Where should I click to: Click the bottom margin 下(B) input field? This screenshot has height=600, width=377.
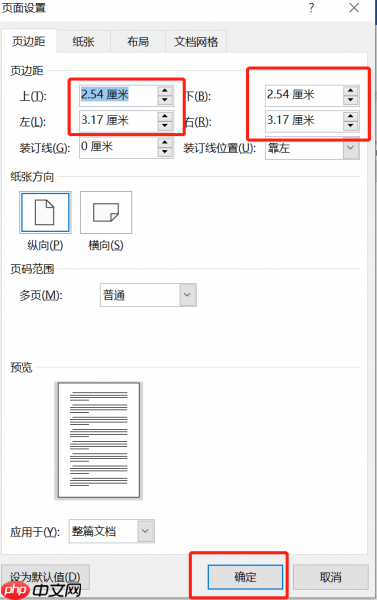point(304,95)
